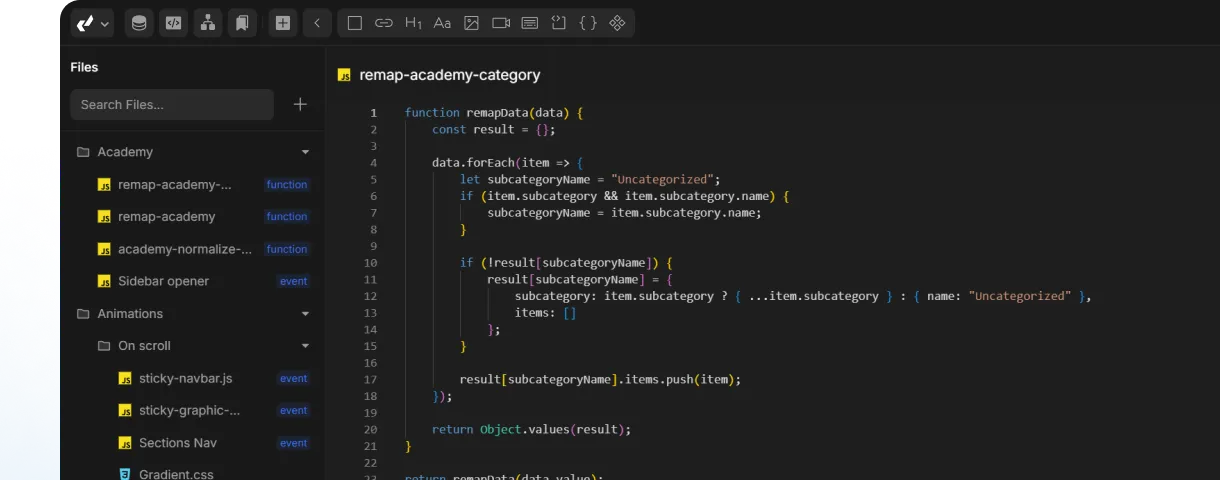Click the event badge on Sidebar opener
The height and width of the screenshot is (480, 1220).
(x=294, y=281)
